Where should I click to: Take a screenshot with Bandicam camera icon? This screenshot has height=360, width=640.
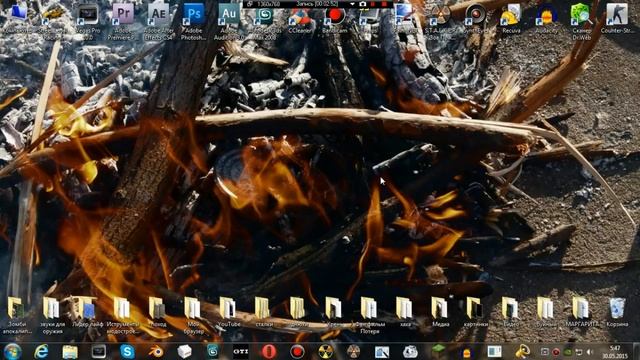[x=362, y=4]
